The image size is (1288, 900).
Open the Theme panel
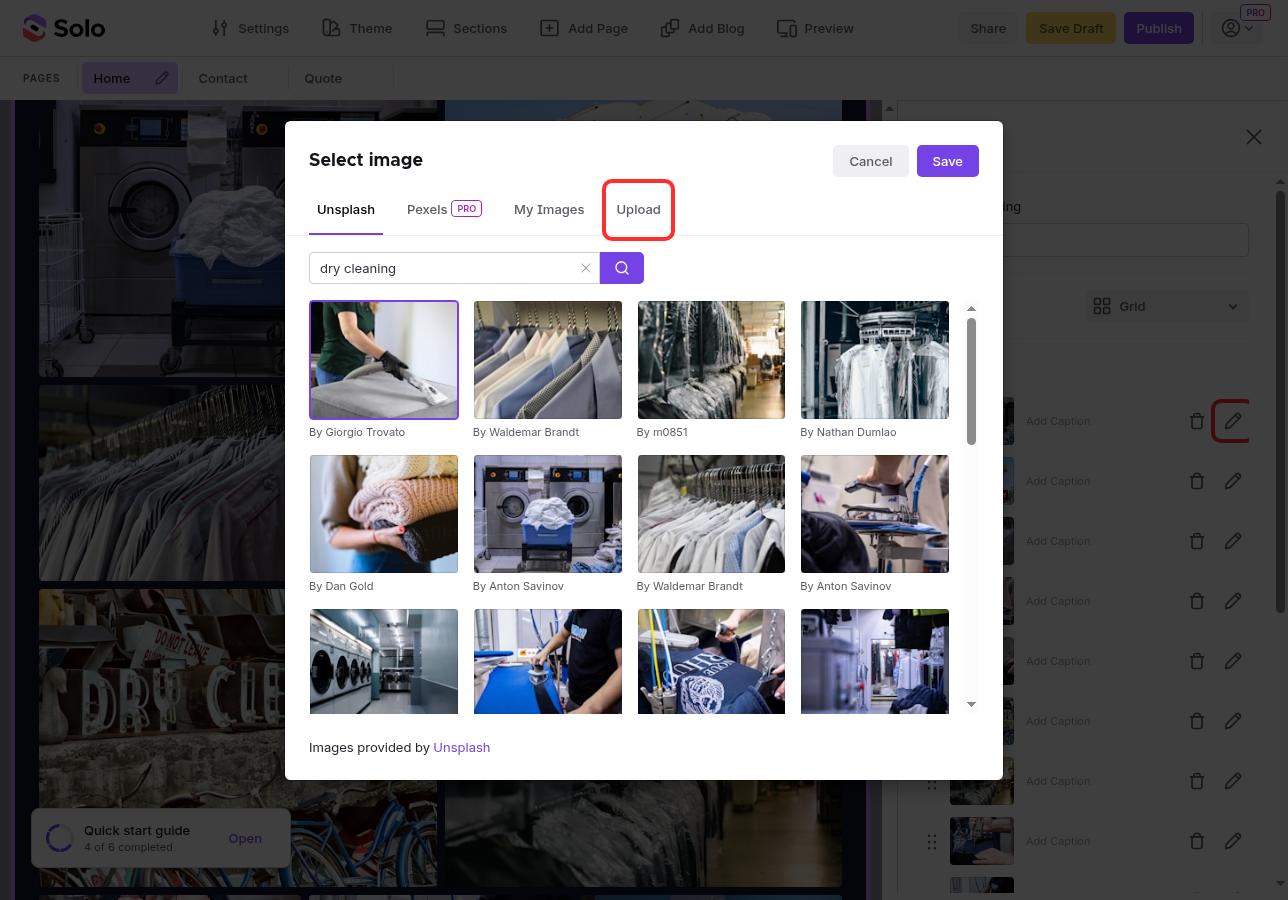click(x=357, y=28)
